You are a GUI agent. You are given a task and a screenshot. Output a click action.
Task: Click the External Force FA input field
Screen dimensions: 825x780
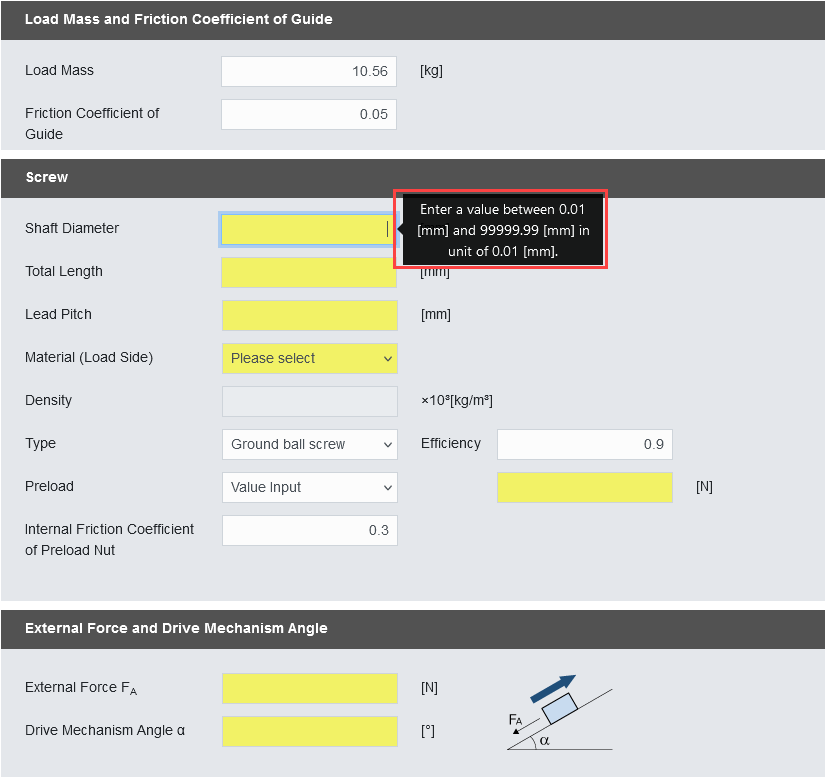(309, 688)
